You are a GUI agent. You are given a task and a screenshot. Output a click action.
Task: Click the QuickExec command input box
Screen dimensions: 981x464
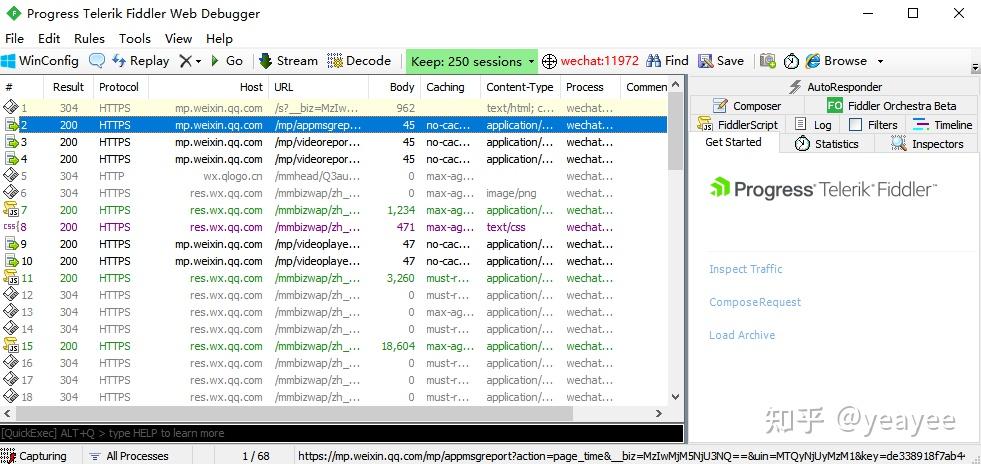[342, 433]
